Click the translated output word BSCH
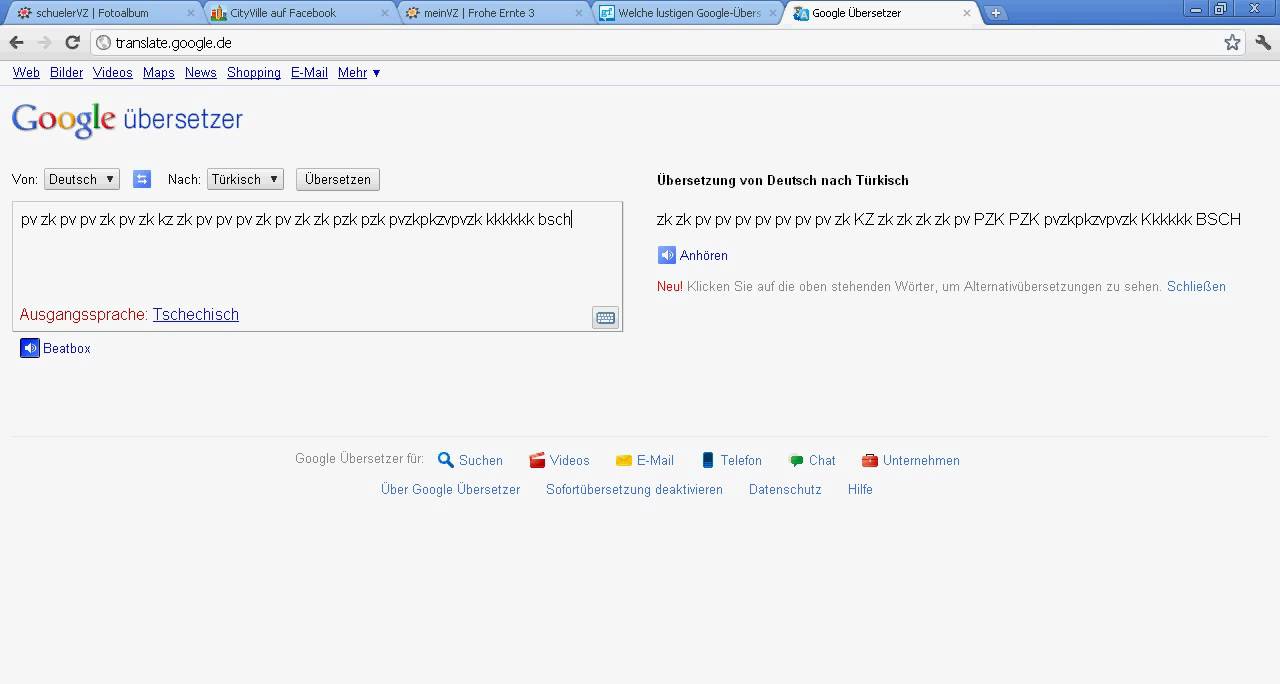This screenshot has width=1280, height=684. (x=1218, y=219)
